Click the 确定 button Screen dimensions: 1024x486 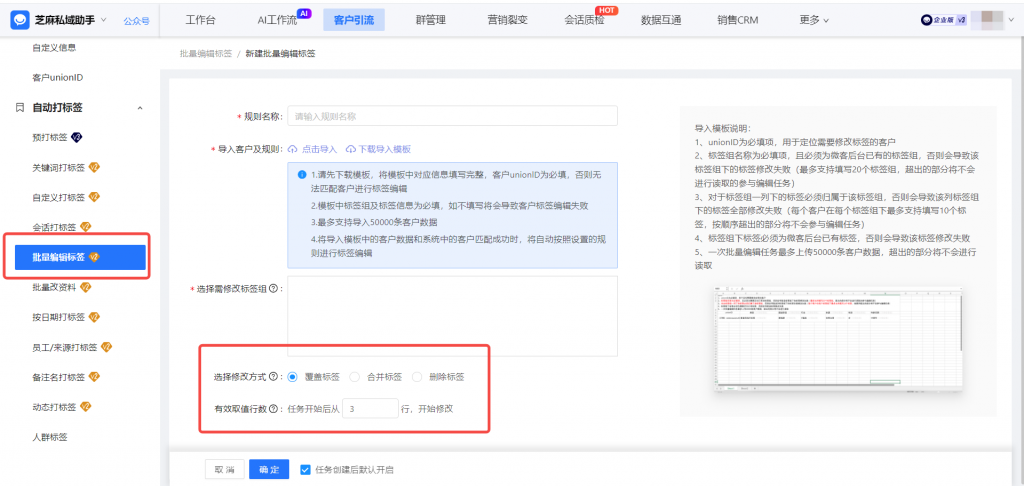pos(269,469)
